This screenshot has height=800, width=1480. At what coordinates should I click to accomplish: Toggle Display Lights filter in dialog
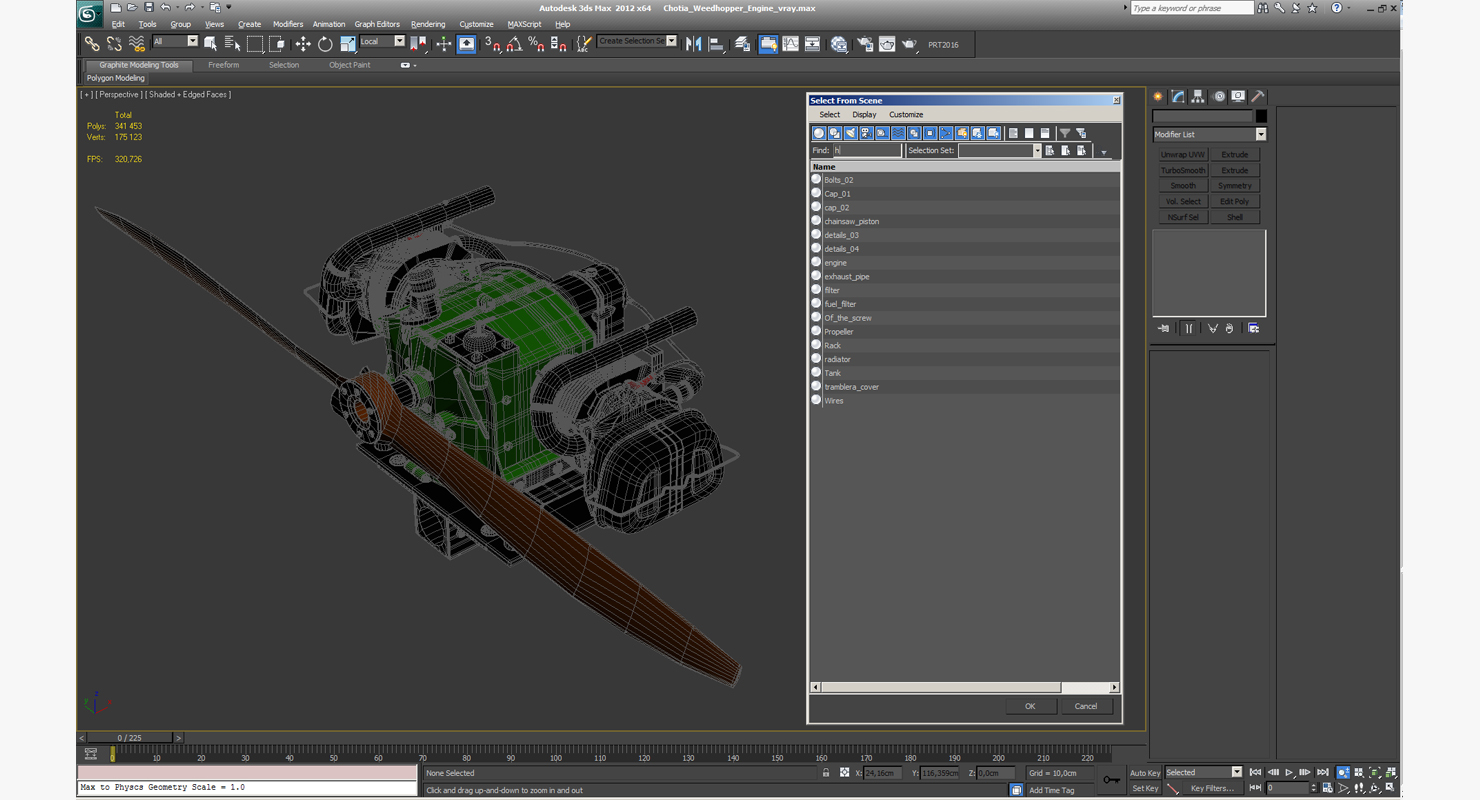pyautogui.click(x=850, y=133)
